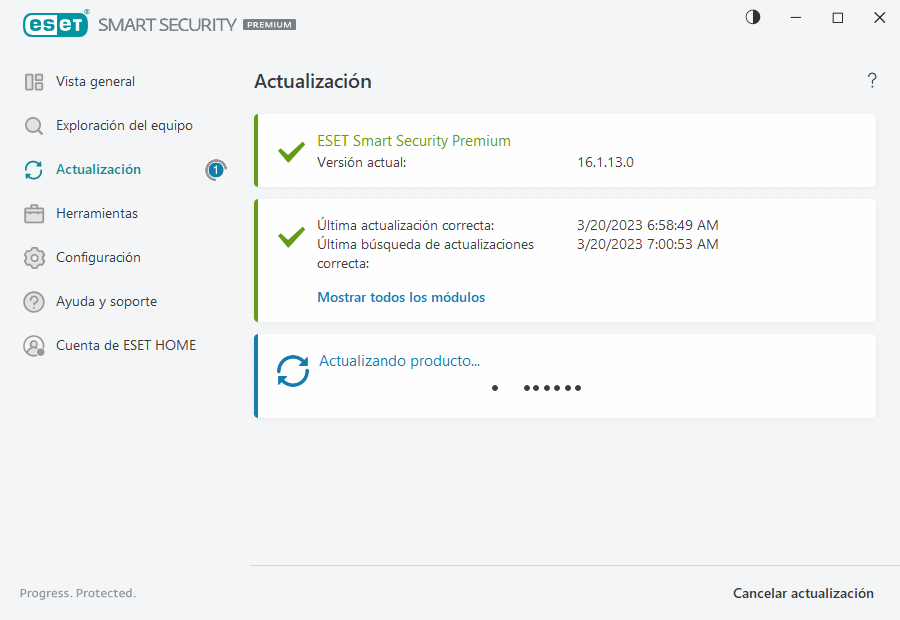
Task: Click the ESET logo icon
Action: [x=55, y=24]
